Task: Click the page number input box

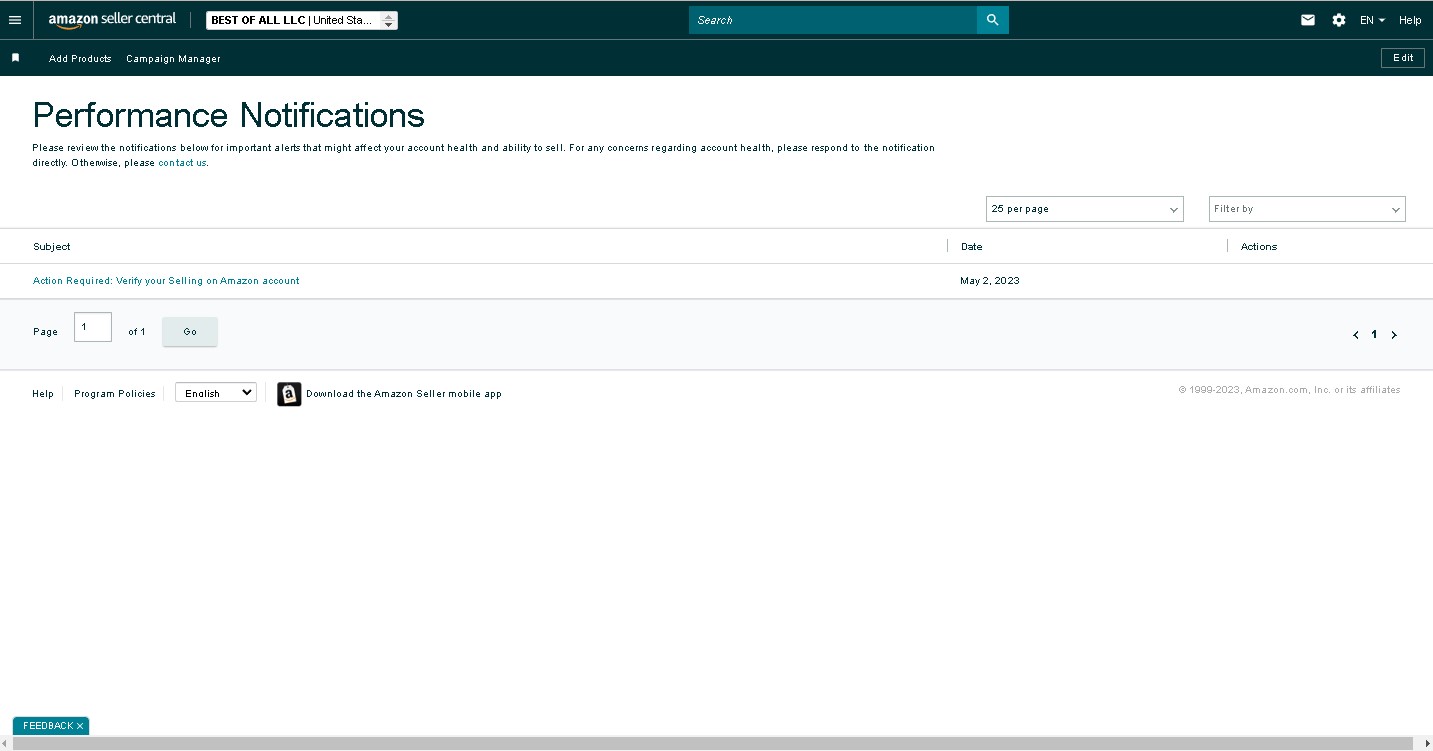Action: click(x=93, y=327)
